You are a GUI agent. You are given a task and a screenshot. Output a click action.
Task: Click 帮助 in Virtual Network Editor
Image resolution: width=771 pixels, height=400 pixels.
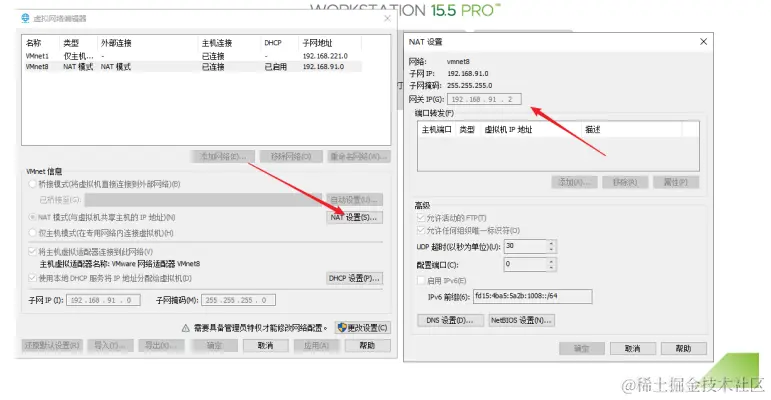tap(368, 345)
